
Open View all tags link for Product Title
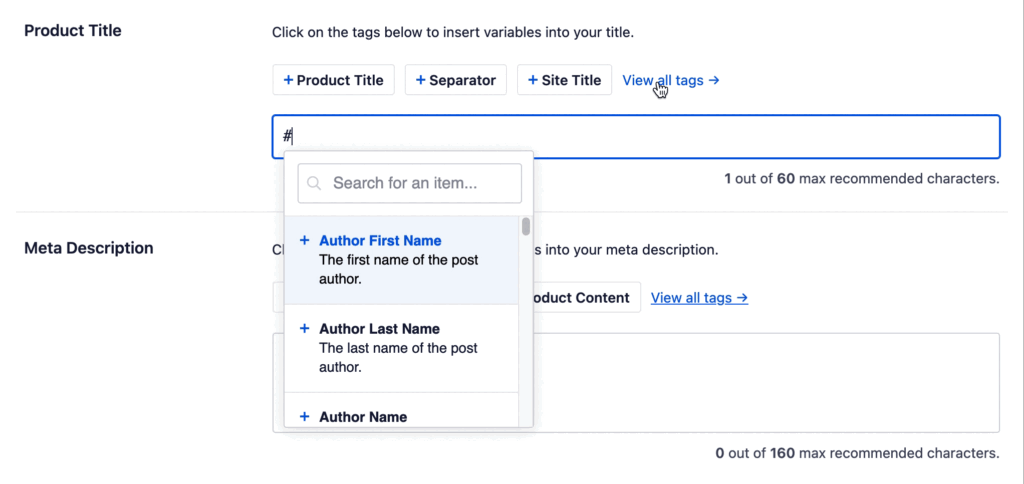(x=670, y=80)
